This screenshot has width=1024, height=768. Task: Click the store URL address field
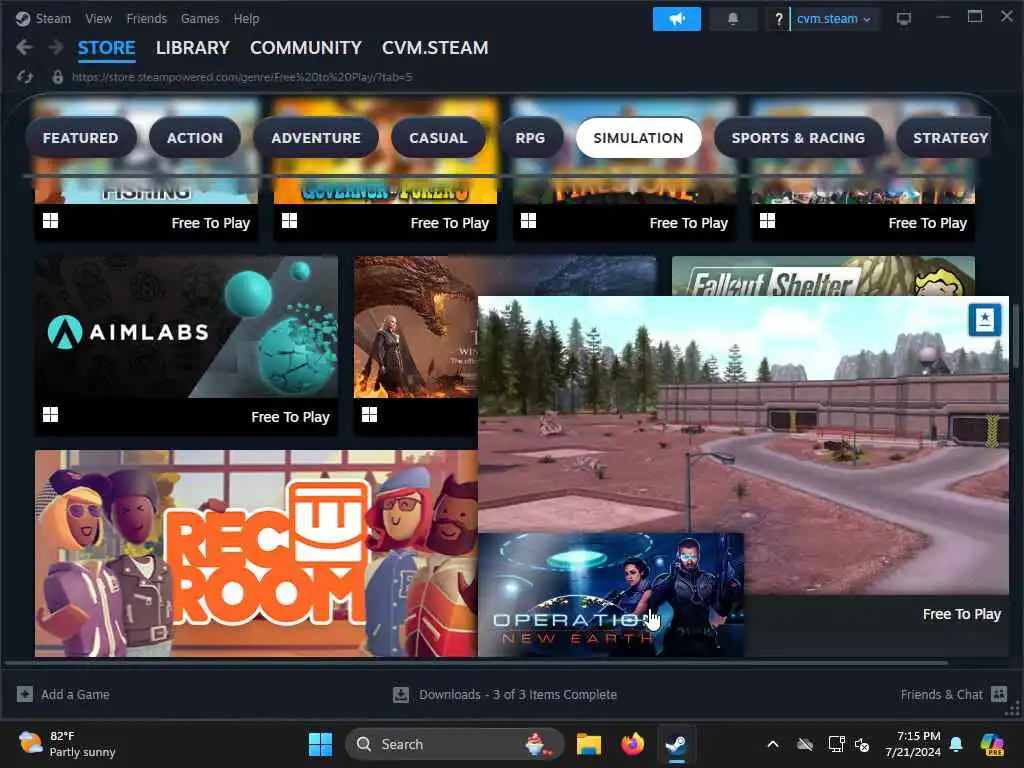[242, 77]
